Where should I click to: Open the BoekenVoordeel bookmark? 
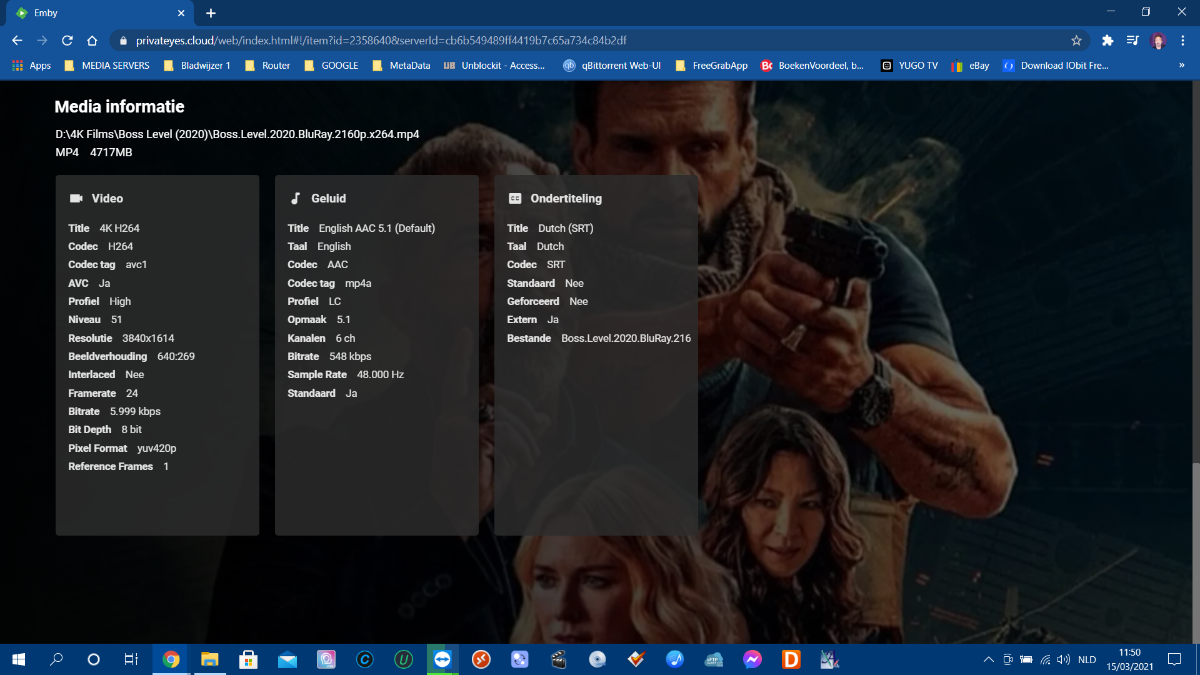(x=812, y=66)
